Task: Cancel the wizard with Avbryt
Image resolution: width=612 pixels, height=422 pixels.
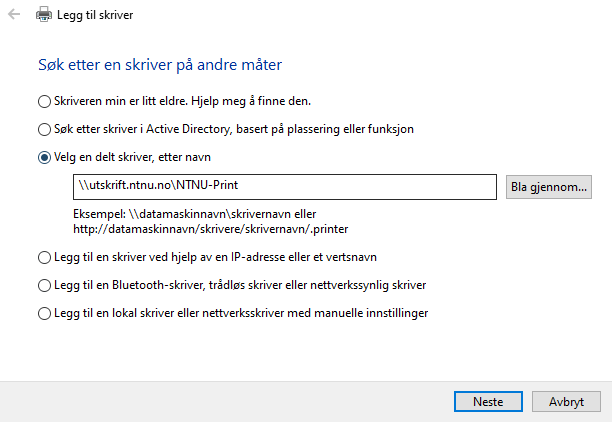Action: 566,401
